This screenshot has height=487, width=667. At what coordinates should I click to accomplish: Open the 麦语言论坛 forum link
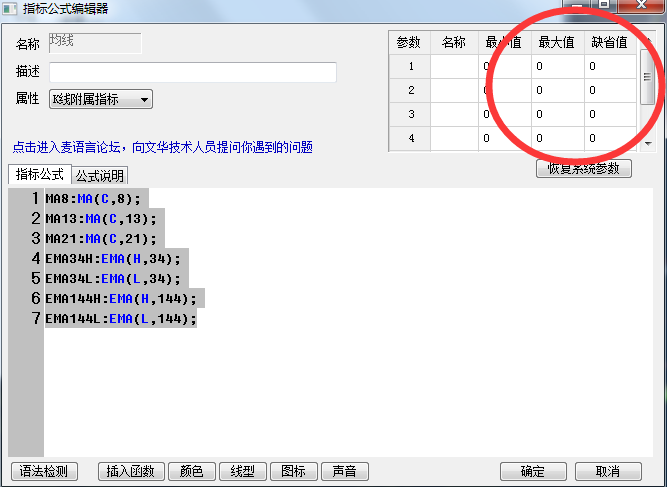(x=162, y=147)
